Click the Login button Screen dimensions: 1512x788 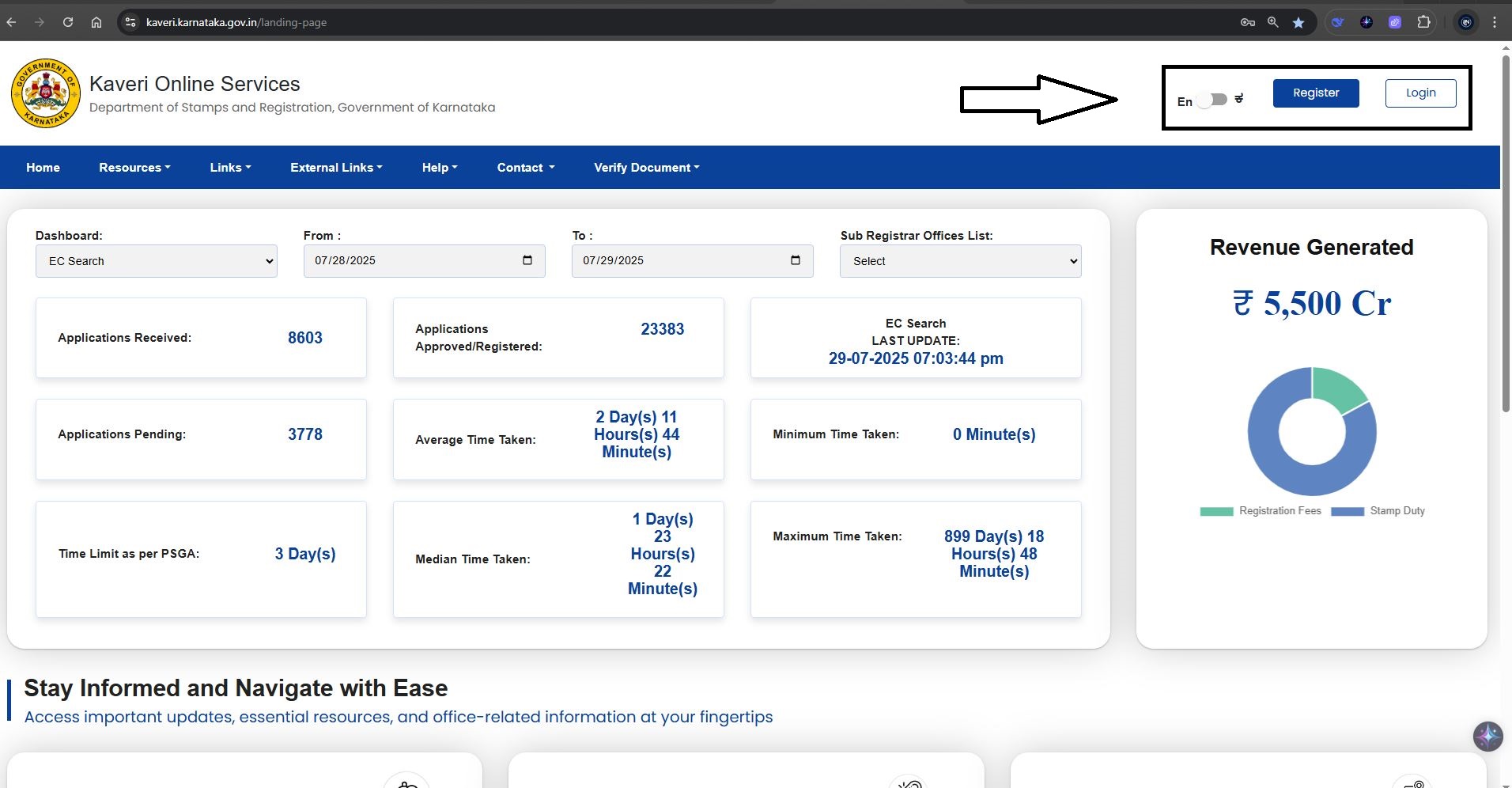(x=1420, y=93)
